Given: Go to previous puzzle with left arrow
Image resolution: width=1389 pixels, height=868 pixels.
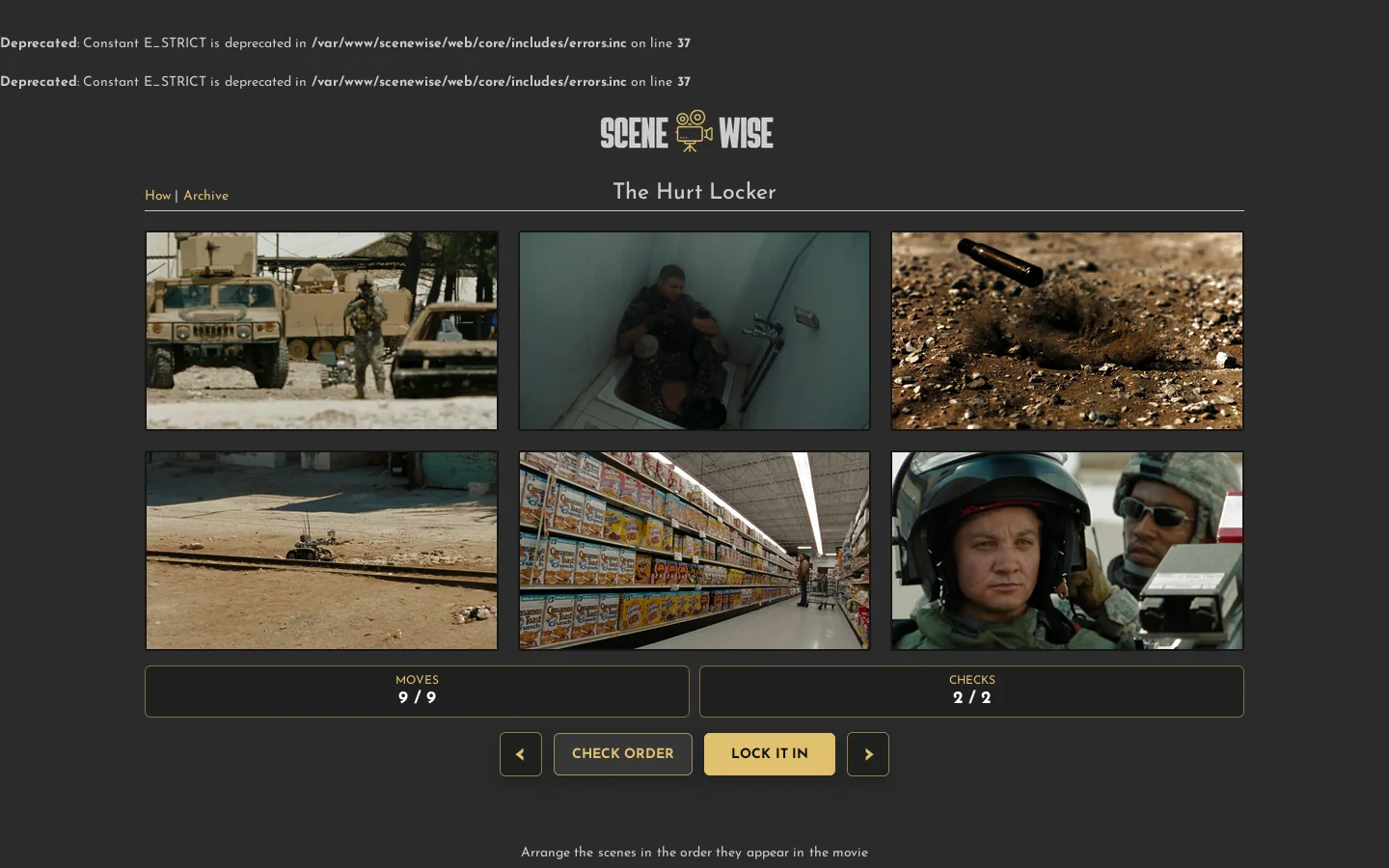Looking at the screenshot, I should (521, 754).
